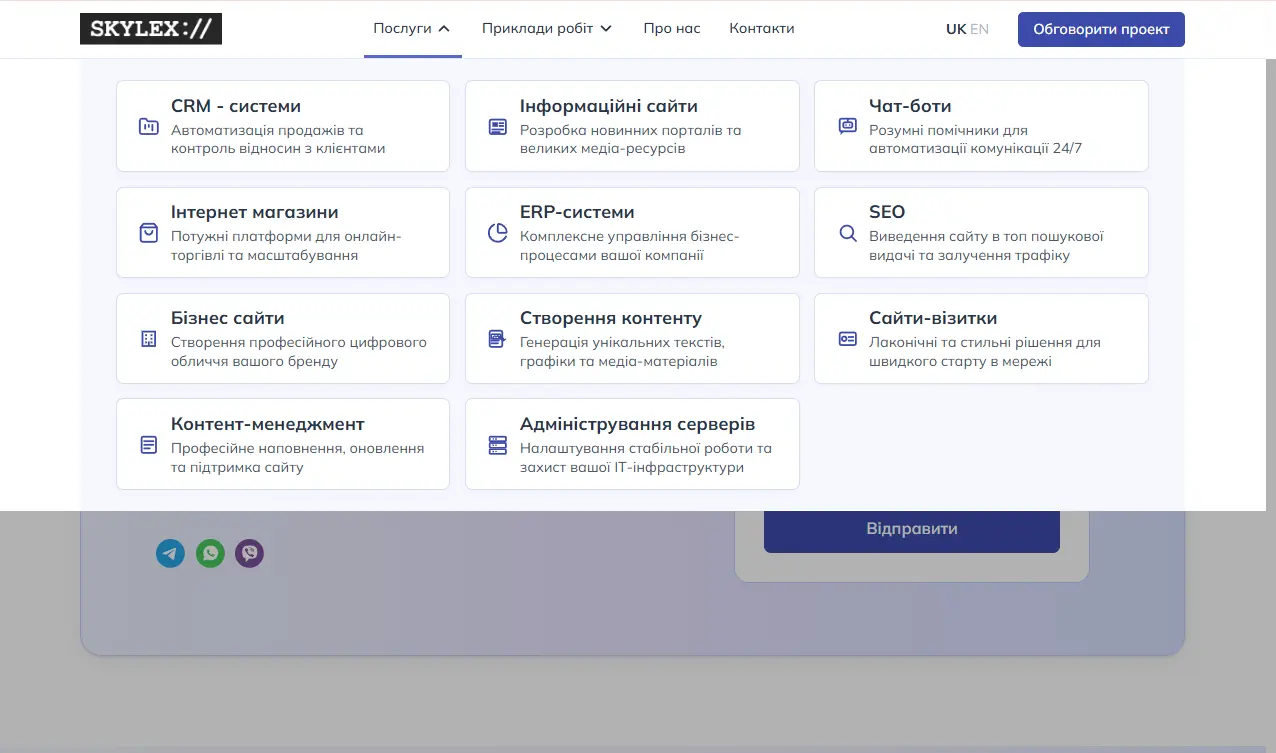Click text 'Потужні платформи для онлайн-торгівлі'
This screenshot has width=1276, height=753.
click(x=286, y=246)
